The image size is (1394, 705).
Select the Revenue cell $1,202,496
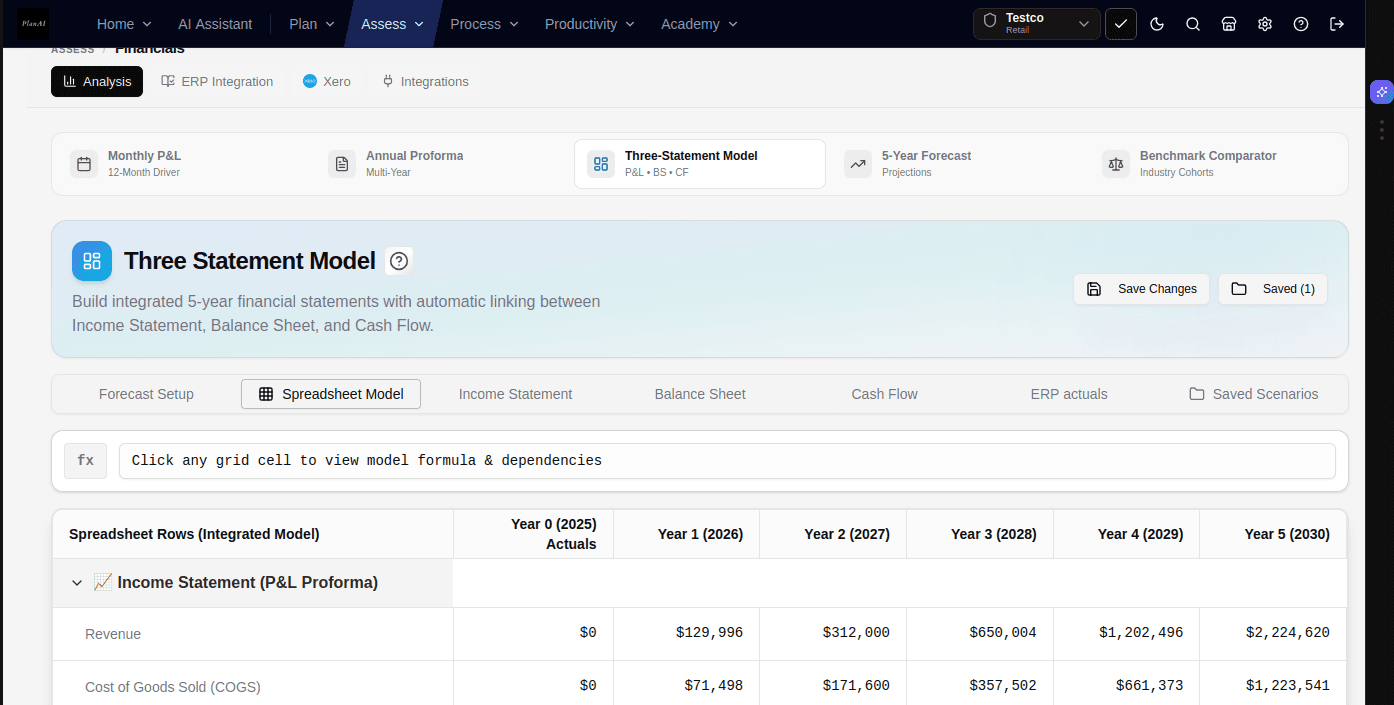point(1126,634)
